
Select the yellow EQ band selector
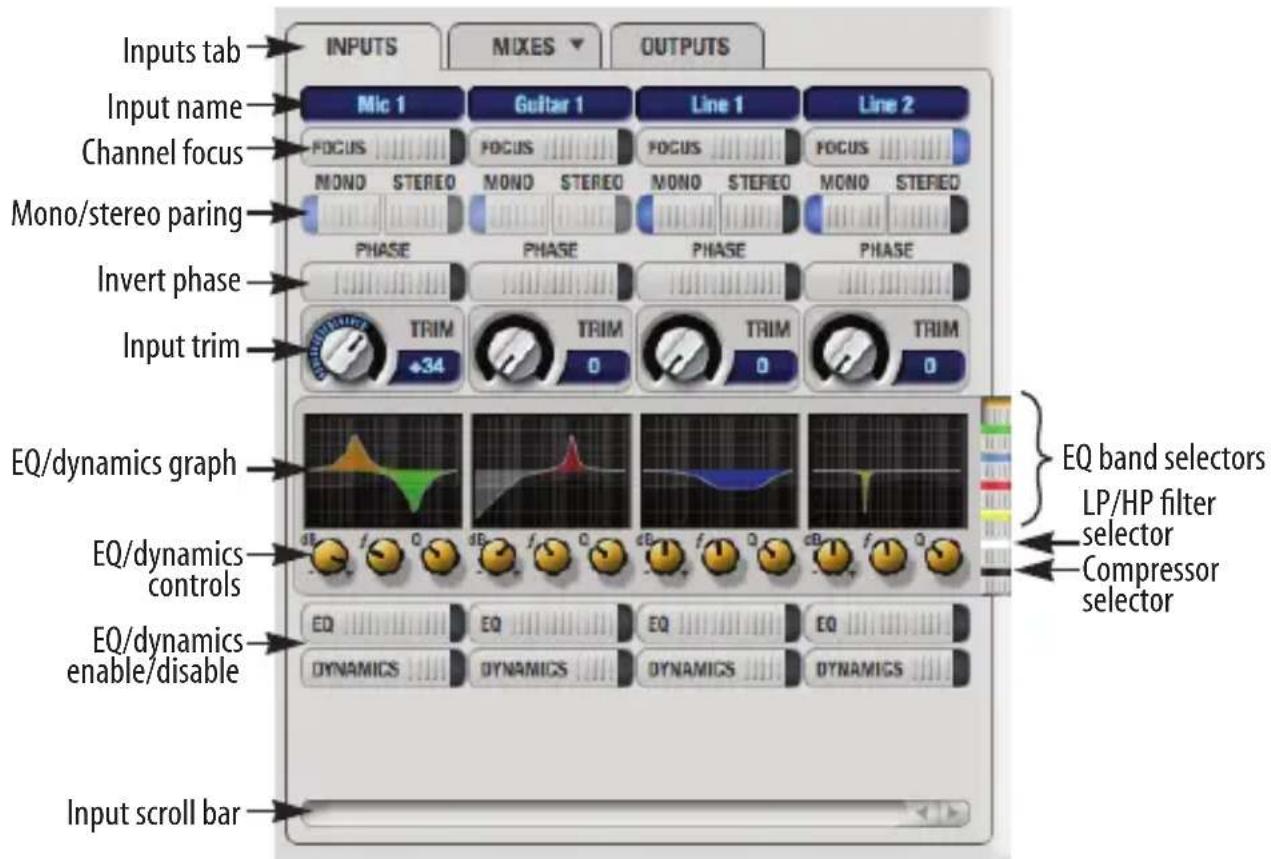(x=996, y=514)
